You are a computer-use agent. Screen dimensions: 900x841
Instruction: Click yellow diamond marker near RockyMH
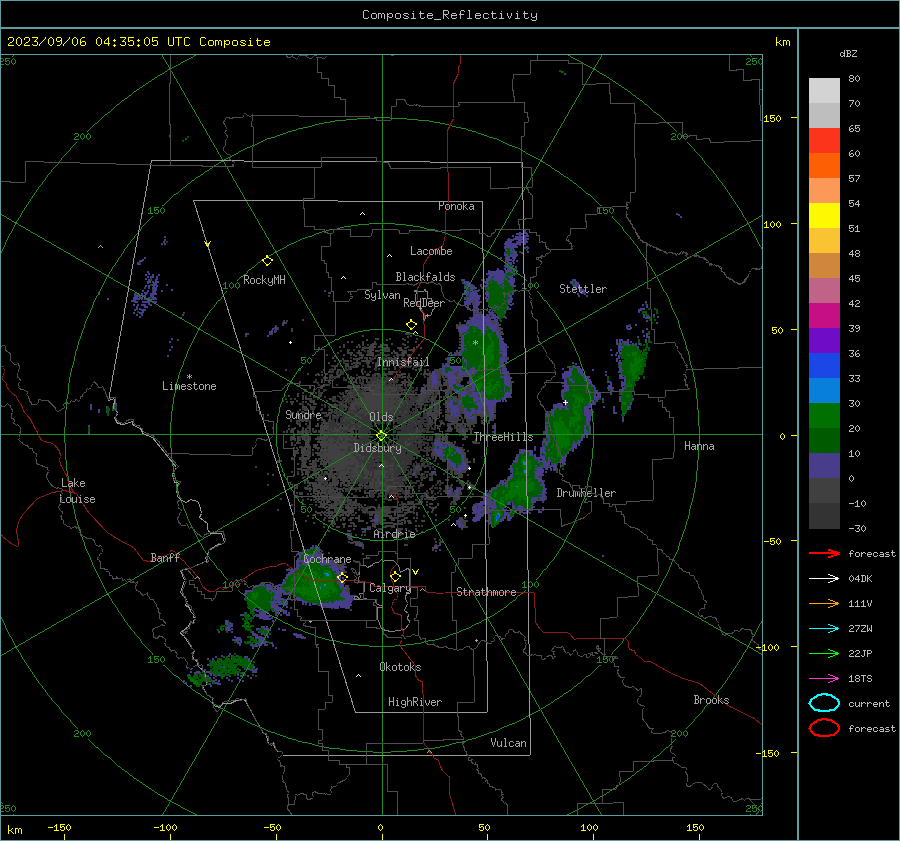pyautogui.click(x=267, y=261)
